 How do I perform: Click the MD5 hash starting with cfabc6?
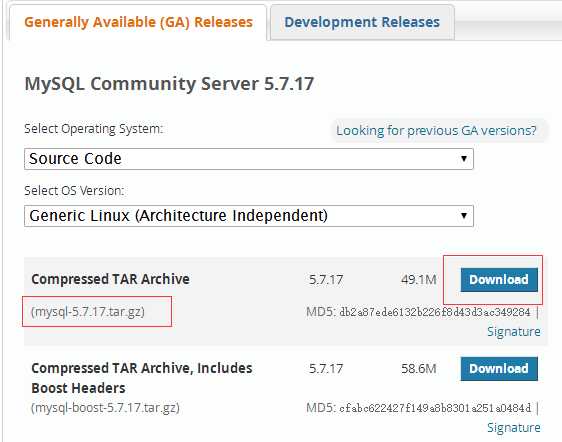tap(435, 408)
